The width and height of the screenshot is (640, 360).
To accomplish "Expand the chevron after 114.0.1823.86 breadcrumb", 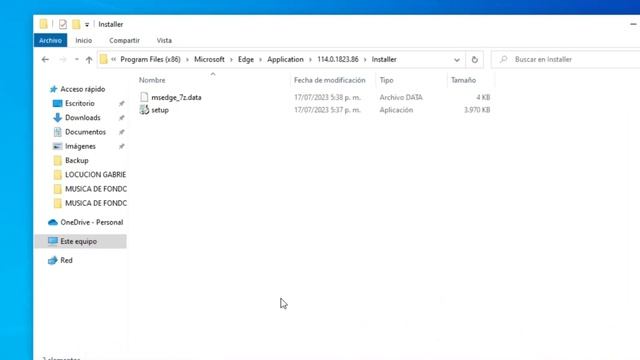I will click(x=365, y=60).
